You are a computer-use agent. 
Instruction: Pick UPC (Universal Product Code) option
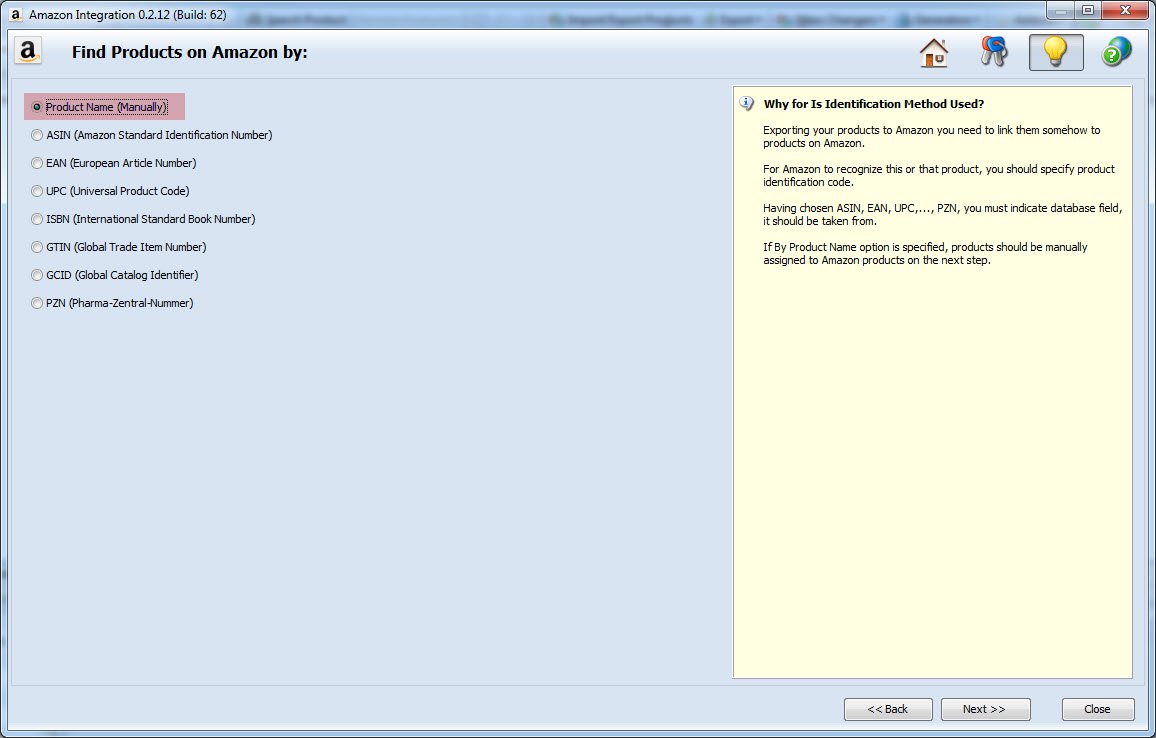coord(111,191)
